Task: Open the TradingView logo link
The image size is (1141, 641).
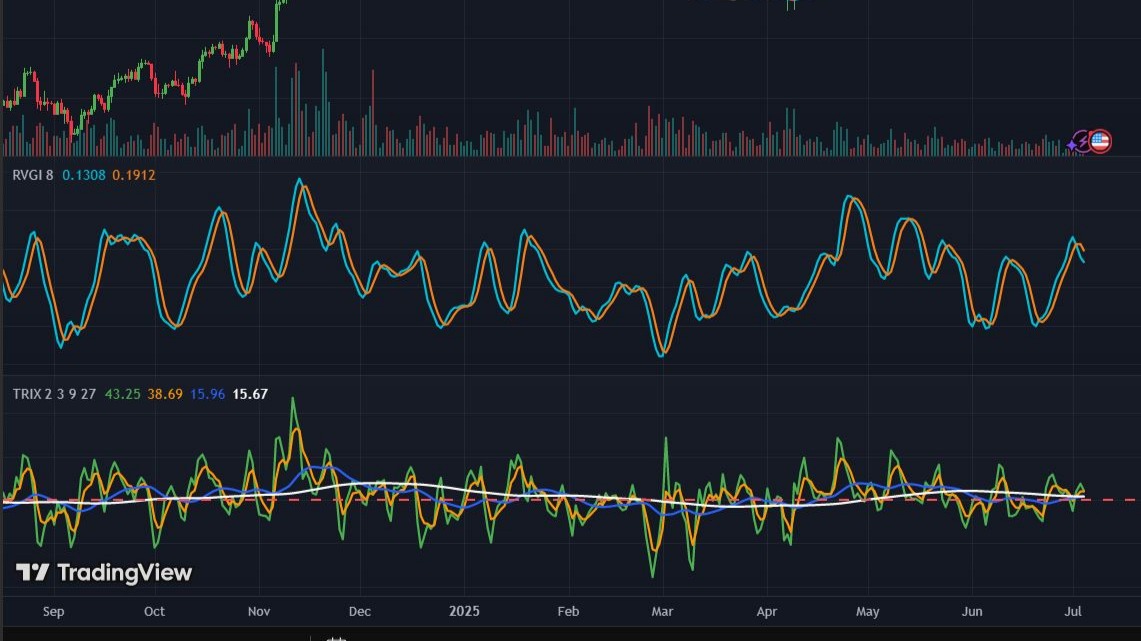Action: [104, 573]
